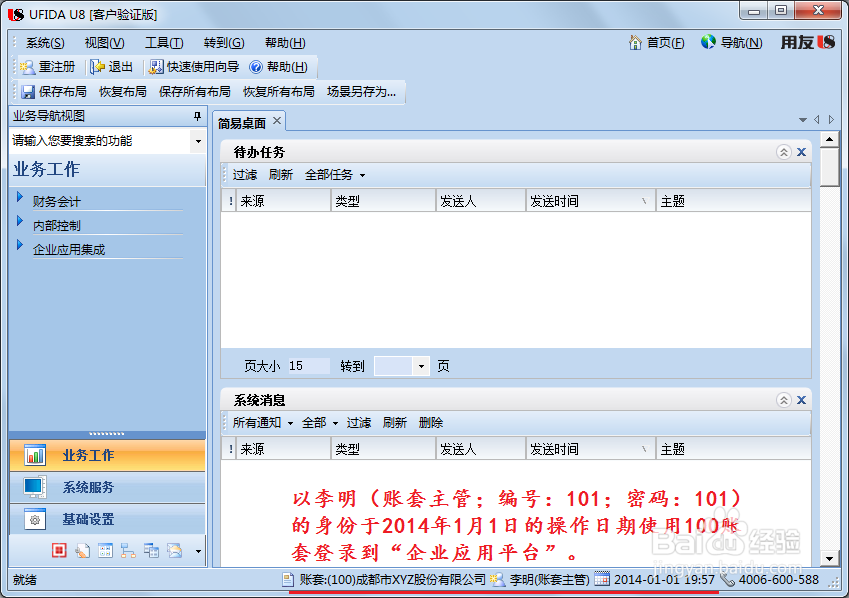Image resolution: width=849 pixels, height=598 pixels.
Task: Pin the 业务导航视图 panel
Action: (x=198, y=116)
